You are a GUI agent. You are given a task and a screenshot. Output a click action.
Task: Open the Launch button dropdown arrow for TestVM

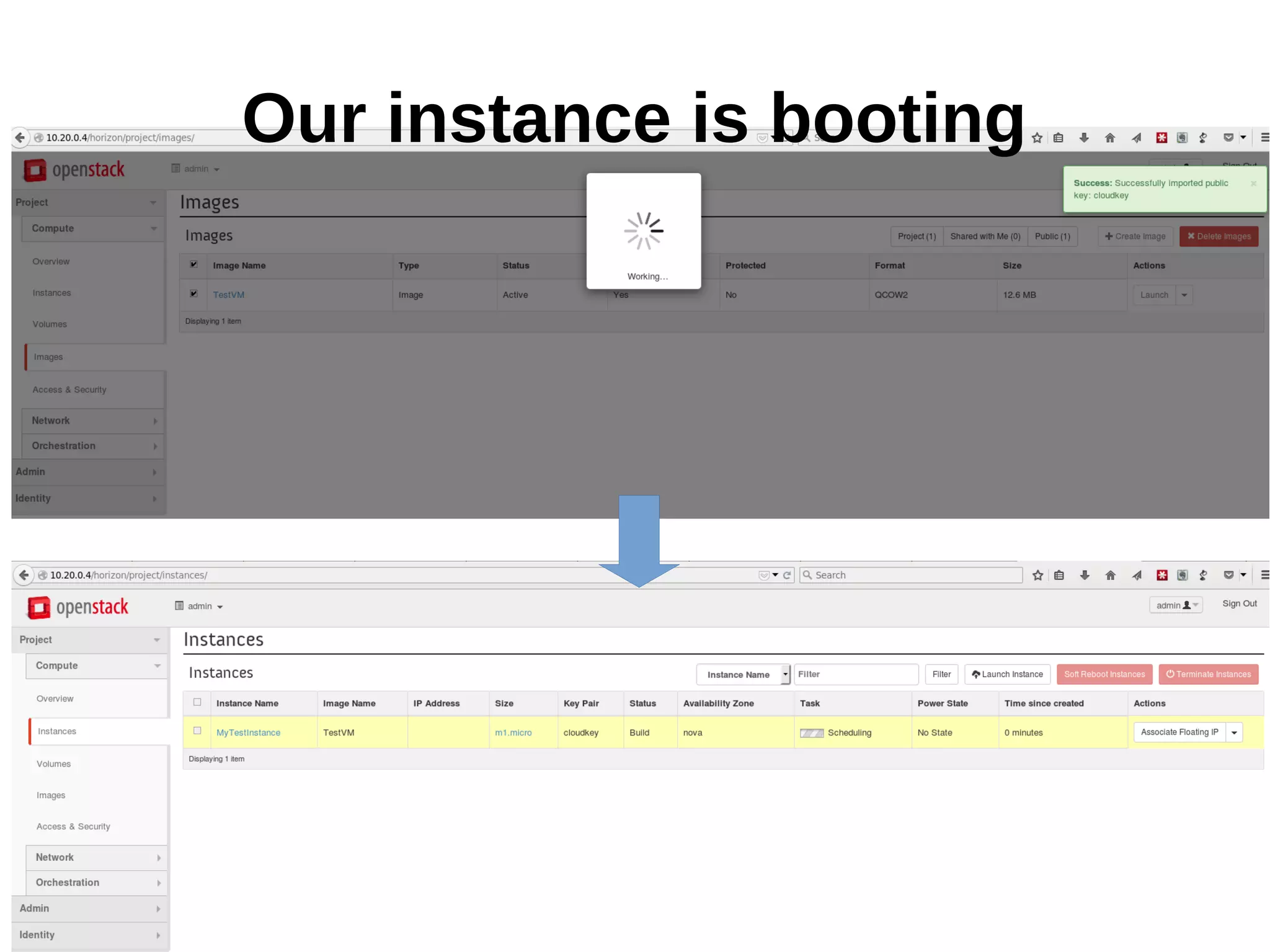tap(1184, 295)
